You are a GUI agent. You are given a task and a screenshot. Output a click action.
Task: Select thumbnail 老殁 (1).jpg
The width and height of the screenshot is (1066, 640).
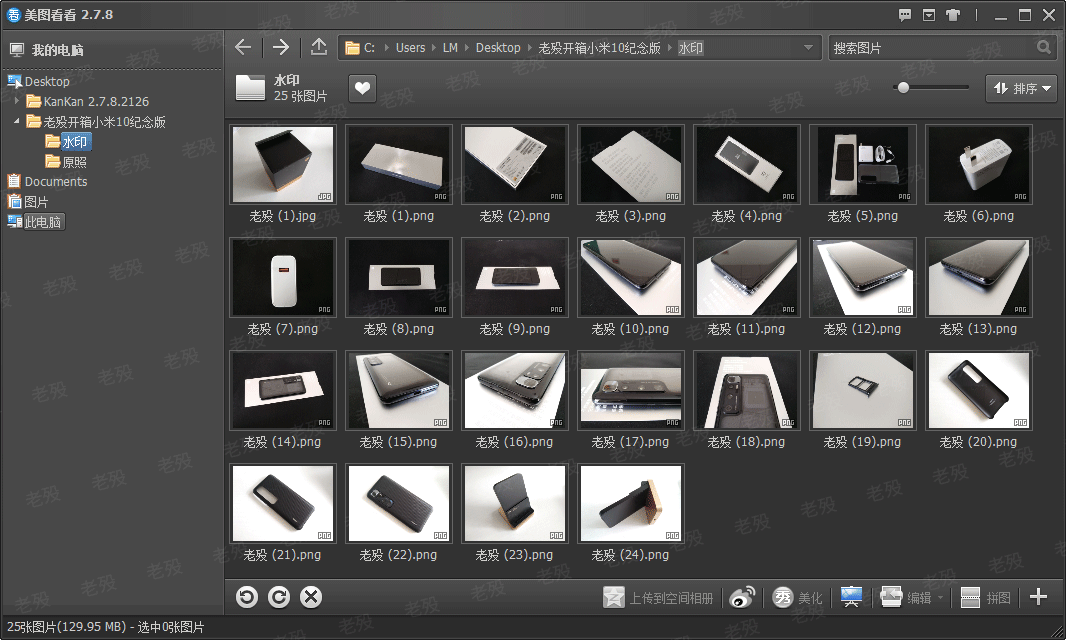coord(283,164)
